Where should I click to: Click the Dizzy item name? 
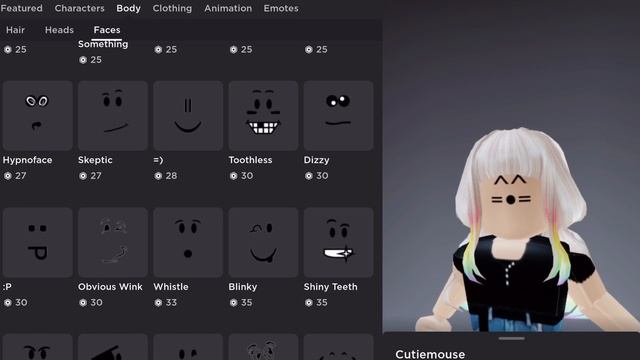(316, 160)
